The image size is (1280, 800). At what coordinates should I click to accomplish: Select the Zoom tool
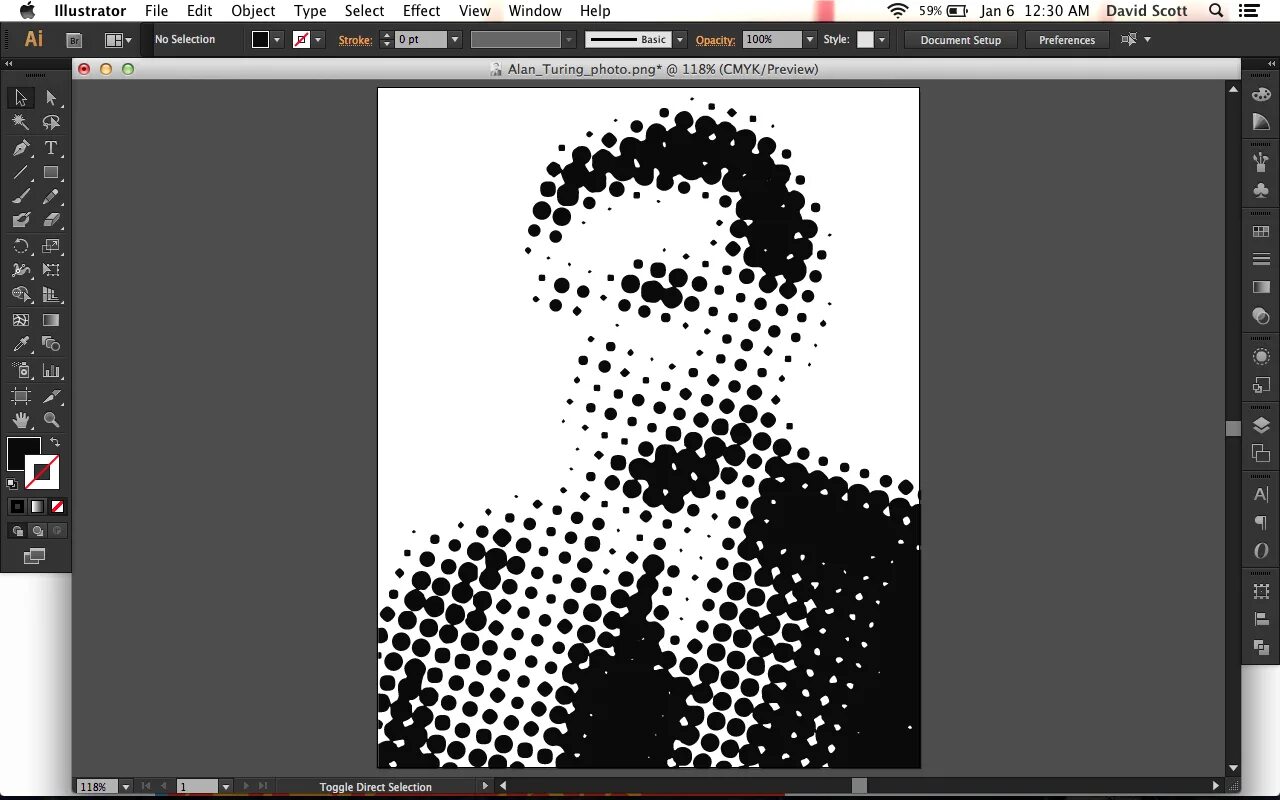51,420
